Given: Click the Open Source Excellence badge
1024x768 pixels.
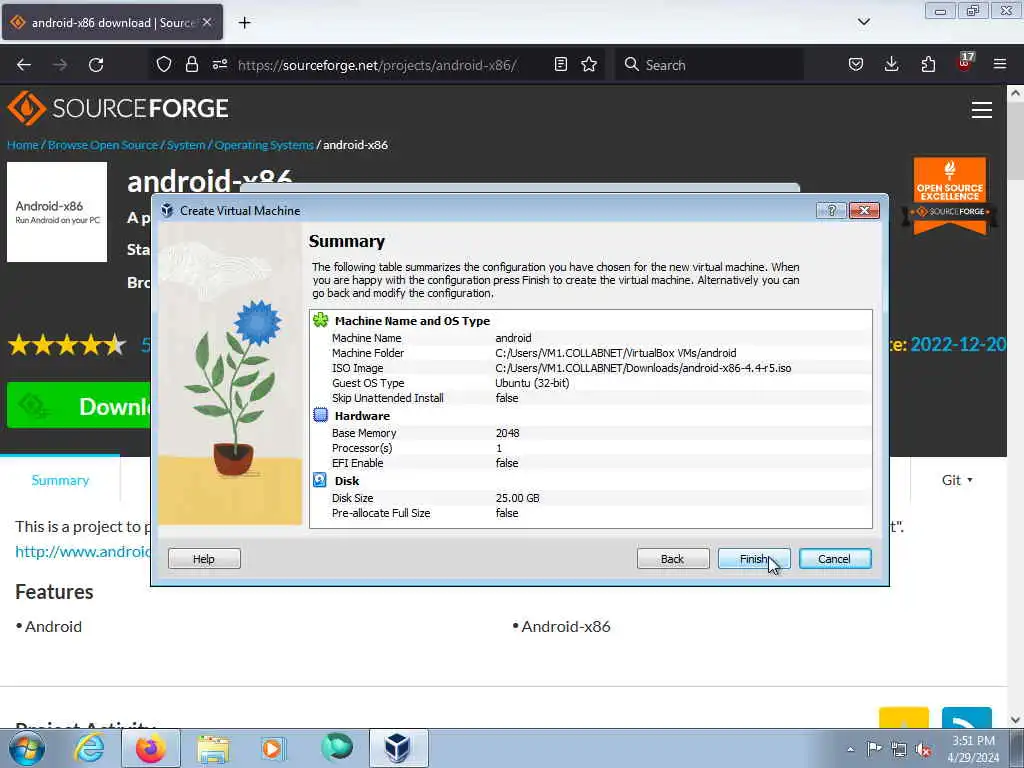Looking at the screenshot, I should pos(950,195).
